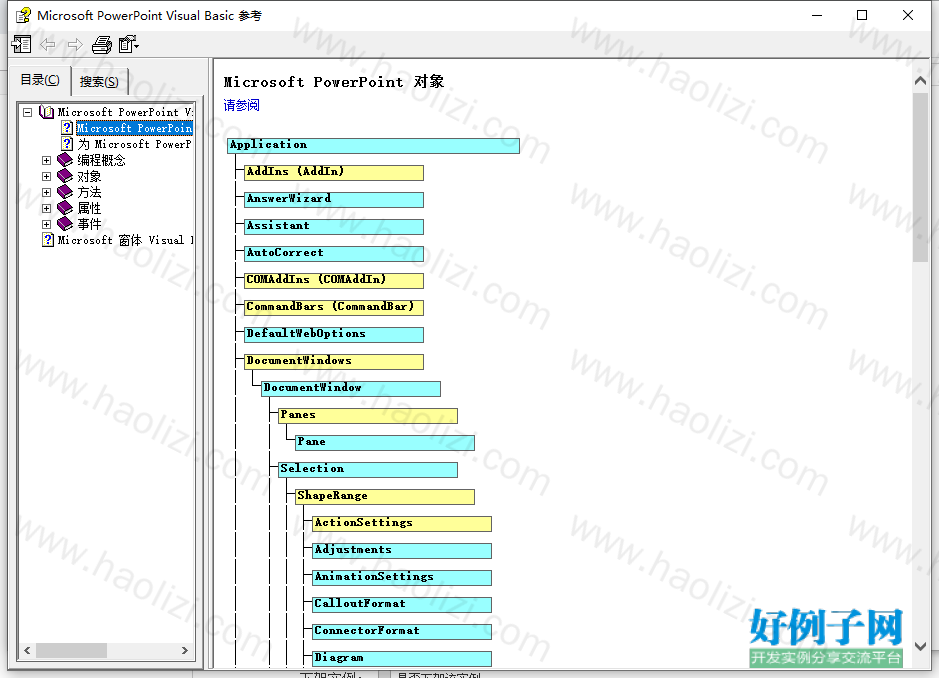
Task: Click the AddIns (AddIn) object box
Action: point(334,172)
